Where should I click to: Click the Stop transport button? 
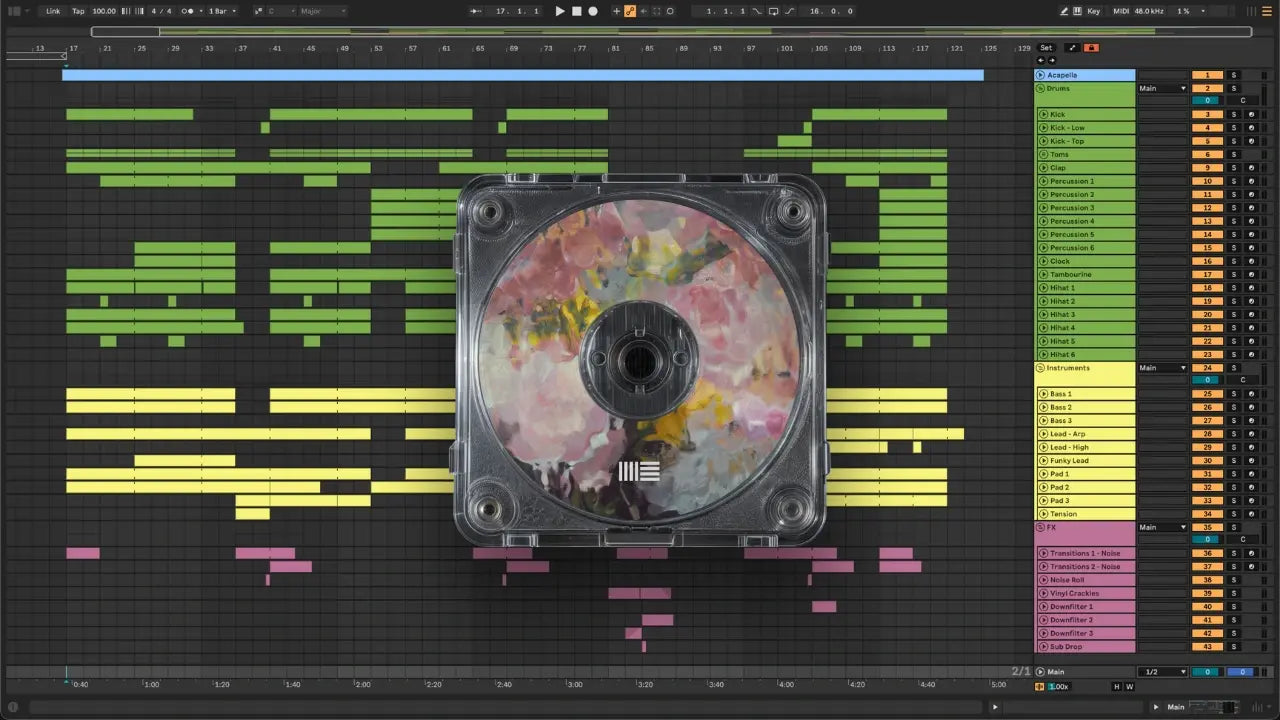tap(576, 11)
